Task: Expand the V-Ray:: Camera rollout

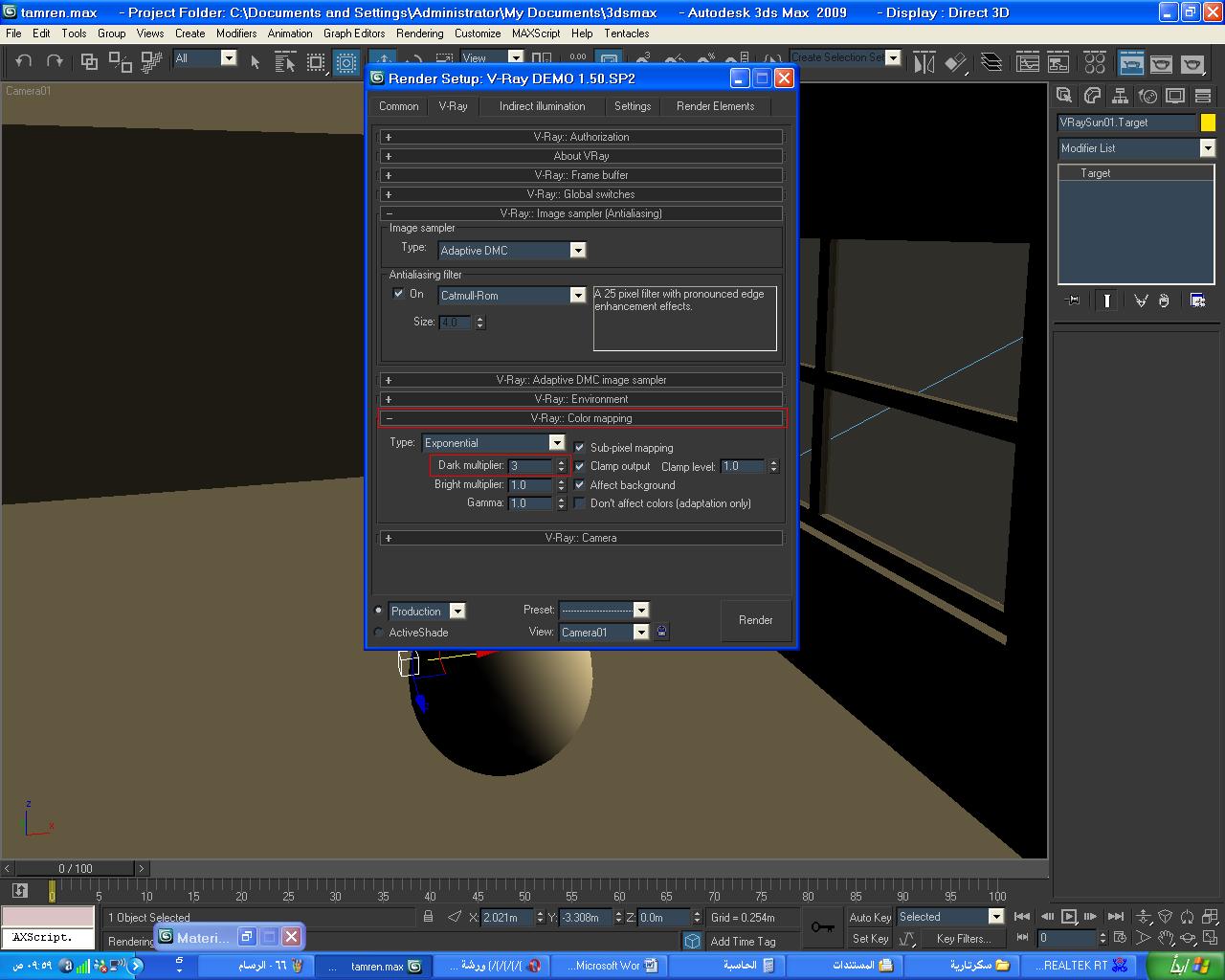Action: (x=581, y=538)
